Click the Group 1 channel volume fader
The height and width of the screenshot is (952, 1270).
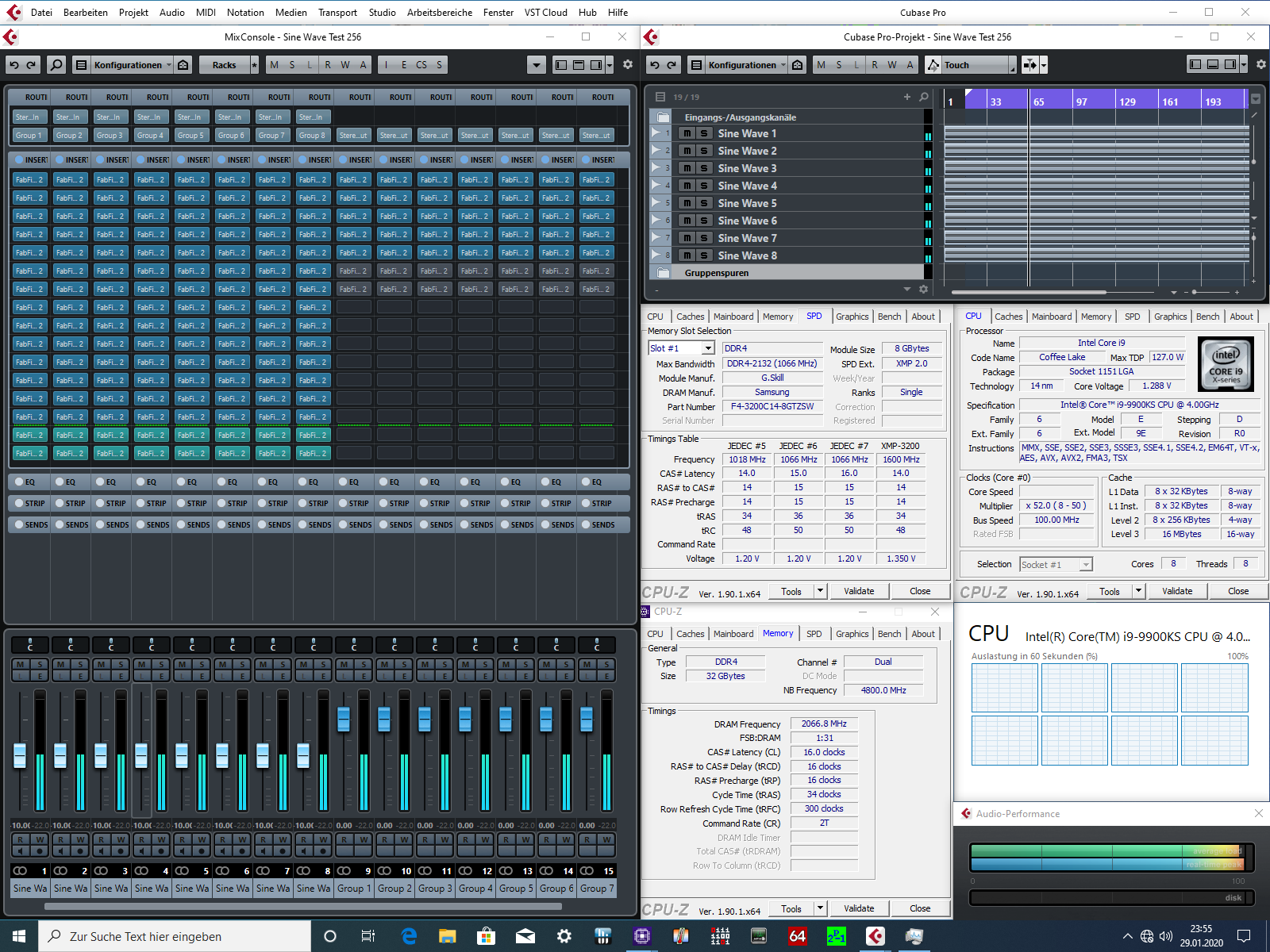[344, 719]
